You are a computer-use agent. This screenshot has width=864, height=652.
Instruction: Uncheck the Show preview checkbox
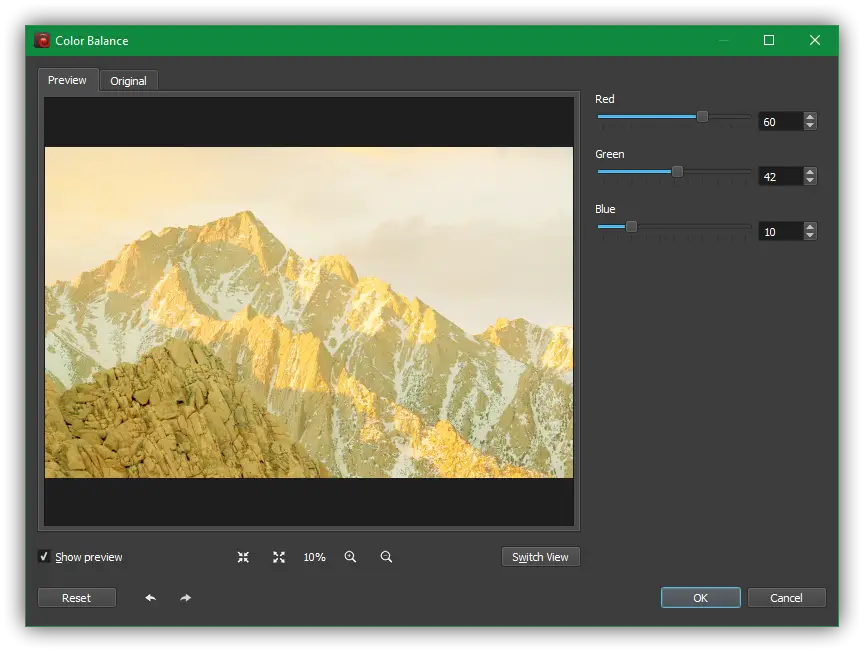tap(44, 557)
